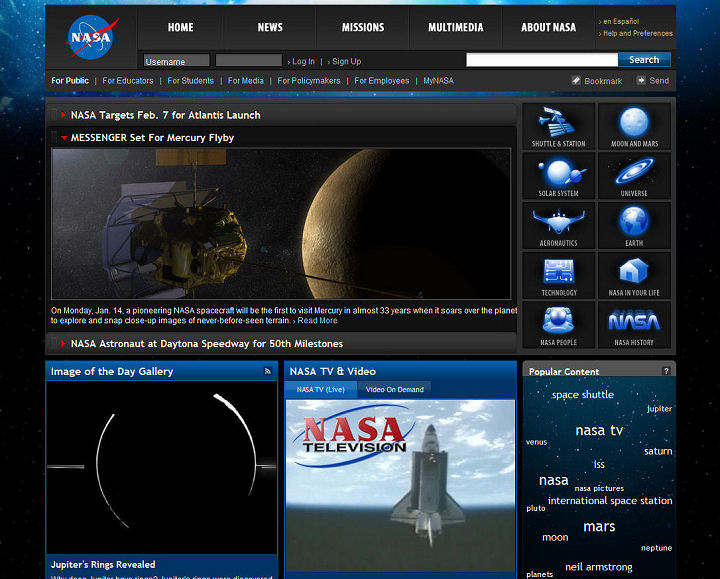
Task: Open the NASA People helmet icon
Action: [558, 325]
